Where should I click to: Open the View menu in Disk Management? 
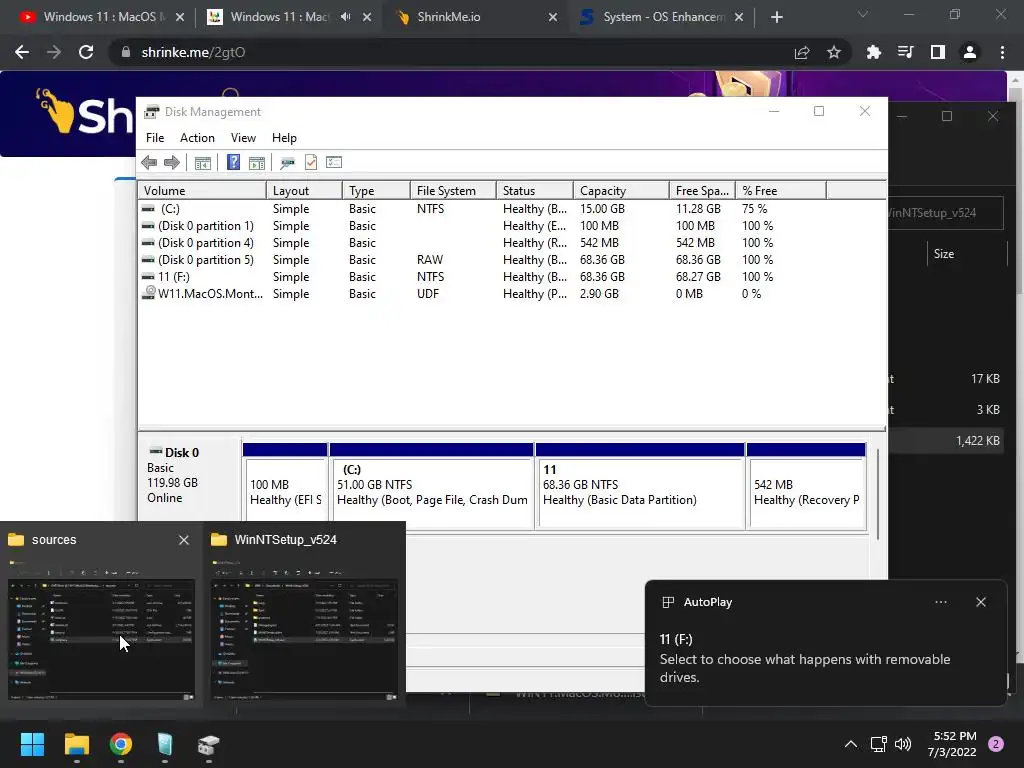pos(243,138)
